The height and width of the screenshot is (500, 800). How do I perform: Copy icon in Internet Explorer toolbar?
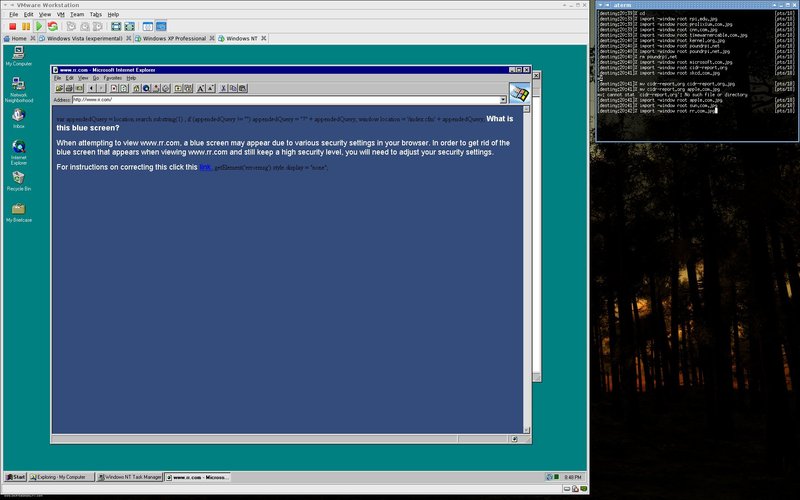coord(233,88)
